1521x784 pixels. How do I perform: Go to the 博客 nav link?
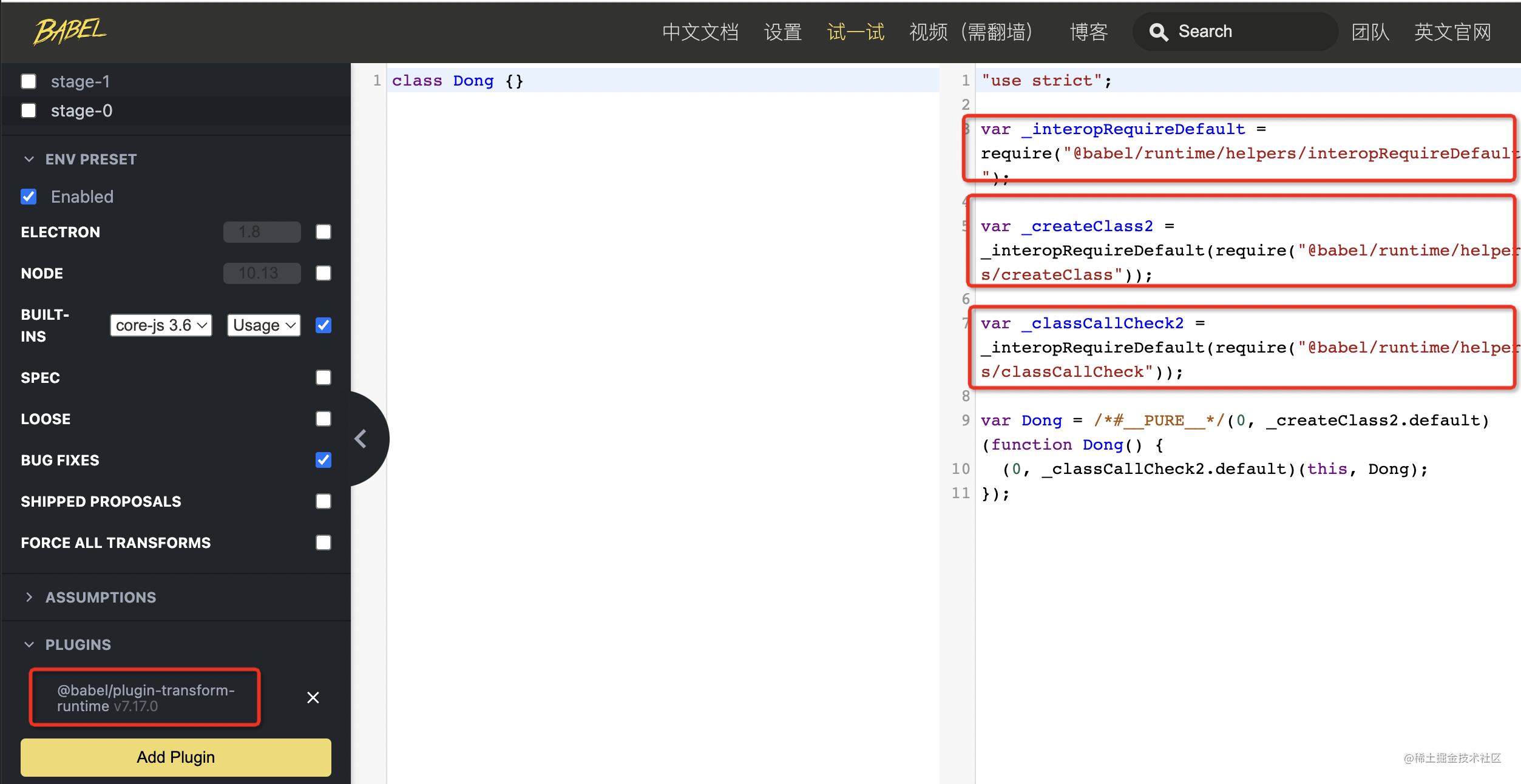click(x=1088, y=32)
